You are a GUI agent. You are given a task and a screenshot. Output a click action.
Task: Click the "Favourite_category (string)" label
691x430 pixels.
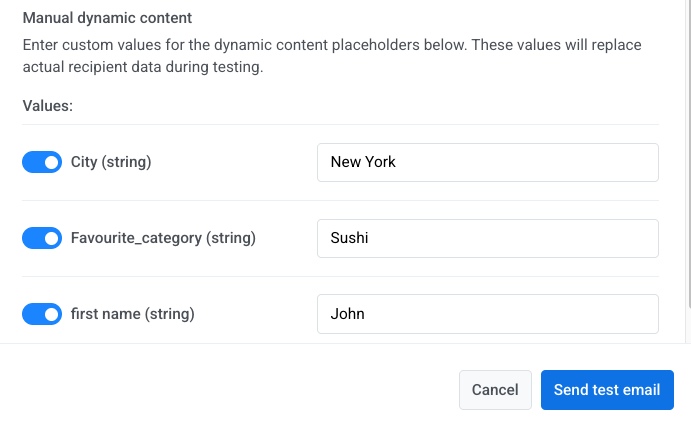click(x=163, y=238)
